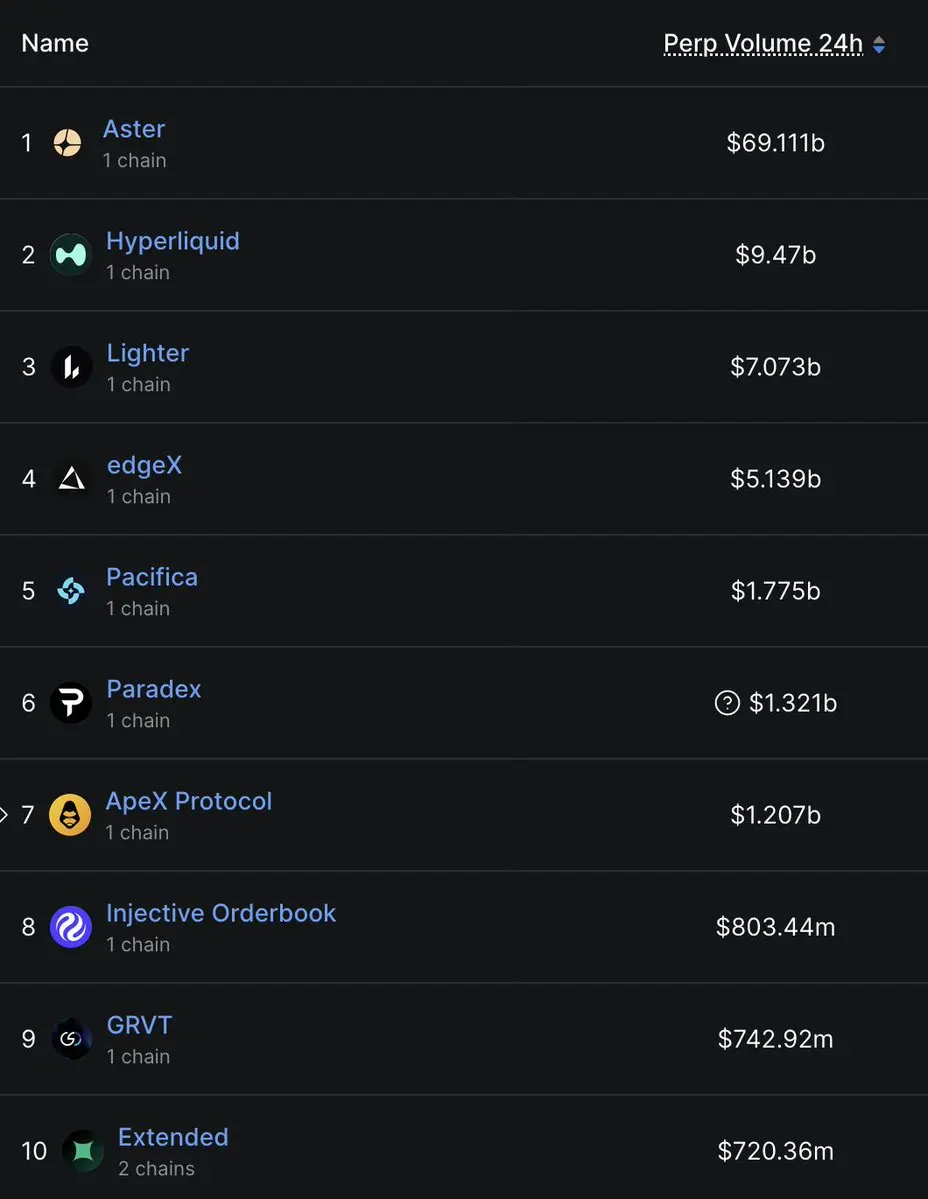Open the Extended protocol link
The height and width of the screenshot is (1199, 928).
[x=173, y=1137]
